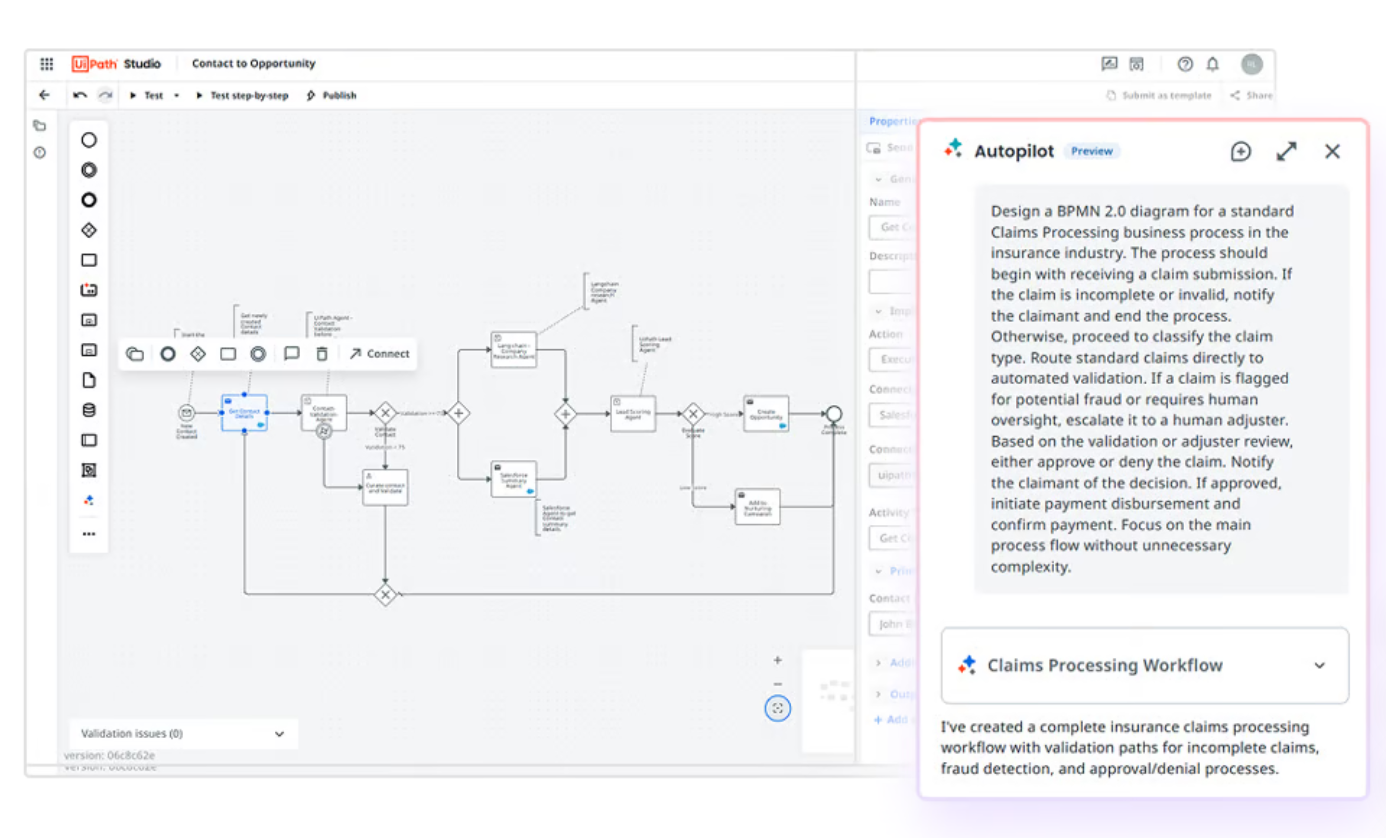Publish the Contact to Opportunity process
The height and width of the screenshot is (838, 1386).
[x=331, y=96]
